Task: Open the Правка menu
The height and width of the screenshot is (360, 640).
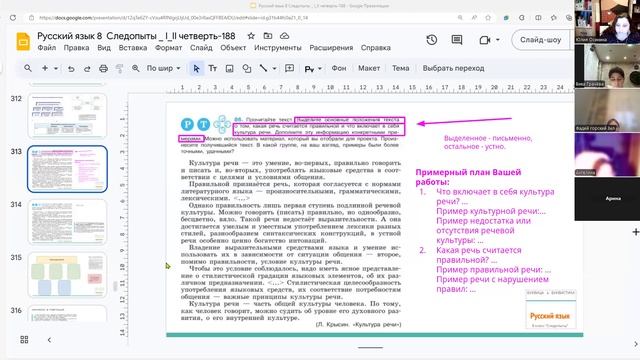Action: tap(76, 48)
